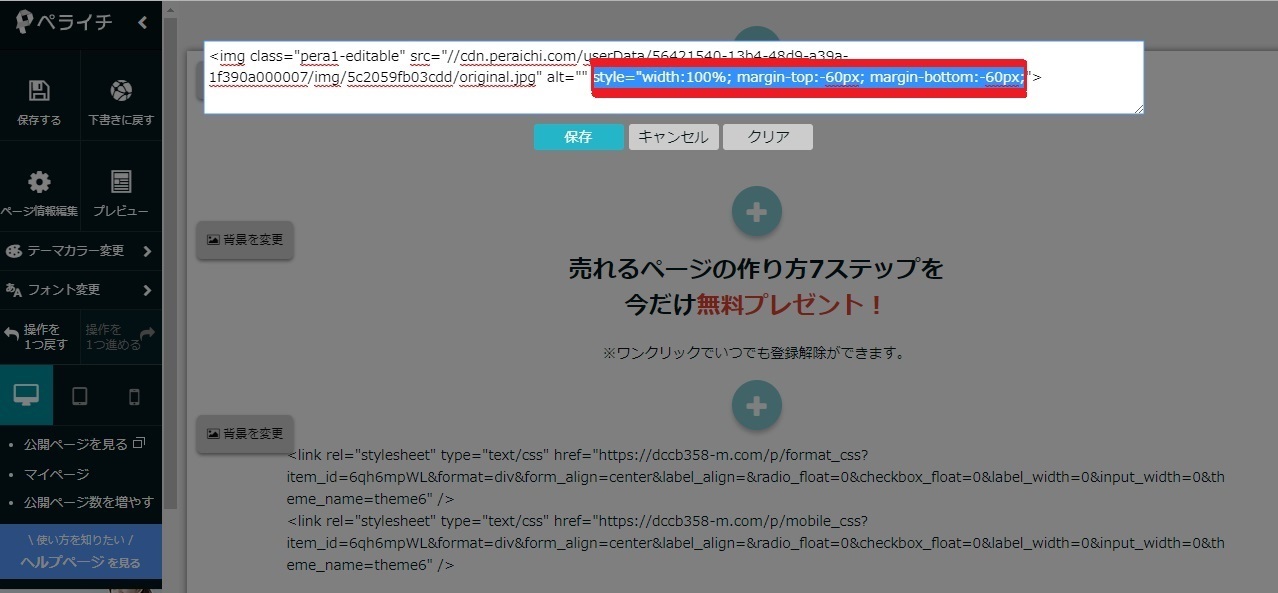Switch to desktop monitor view
The width and height of the screenshot is (1278, 593).
(x=26, y=395)
